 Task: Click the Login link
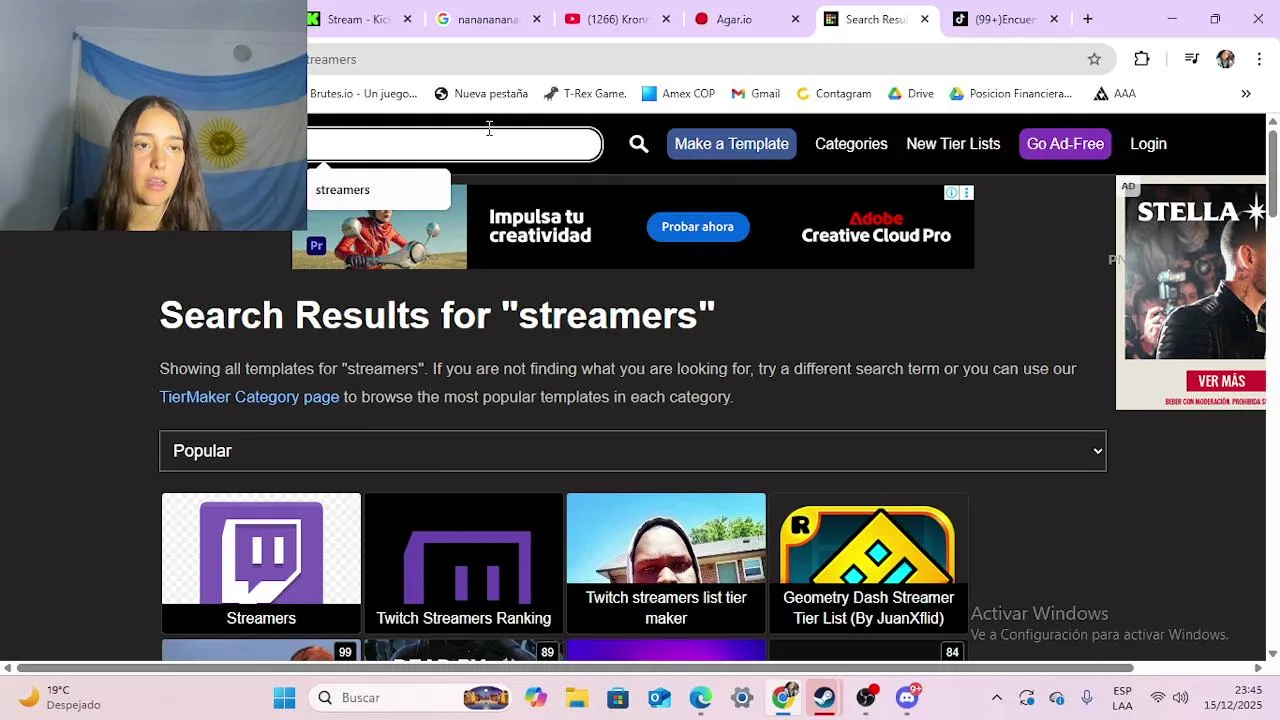1148,144
